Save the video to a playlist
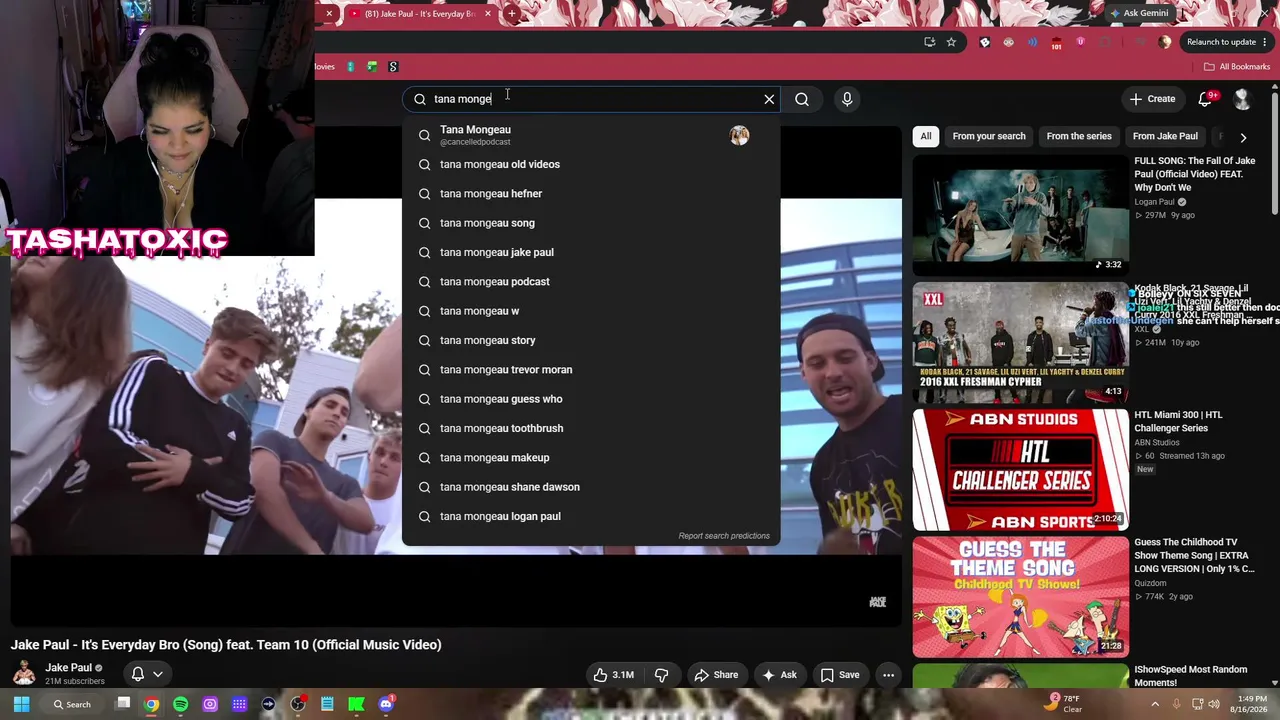Image resolution: width=1280 pixels, height=720 pixels. point(840,675)
